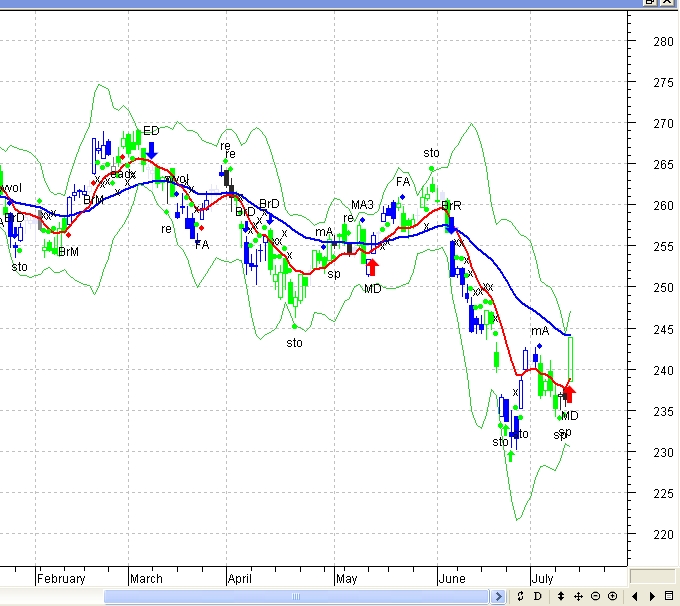
Task: Click the red MD up arrow in July
Action: pyautogui.click(x=570, y=392)
